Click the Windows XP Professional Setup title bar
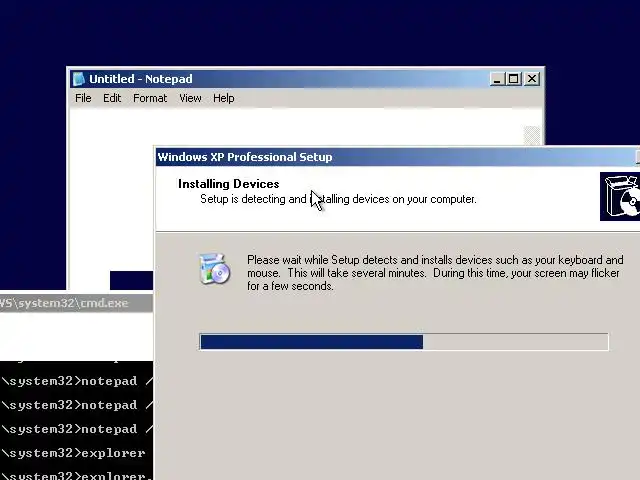The image size is (640, 480). (396, 157)
